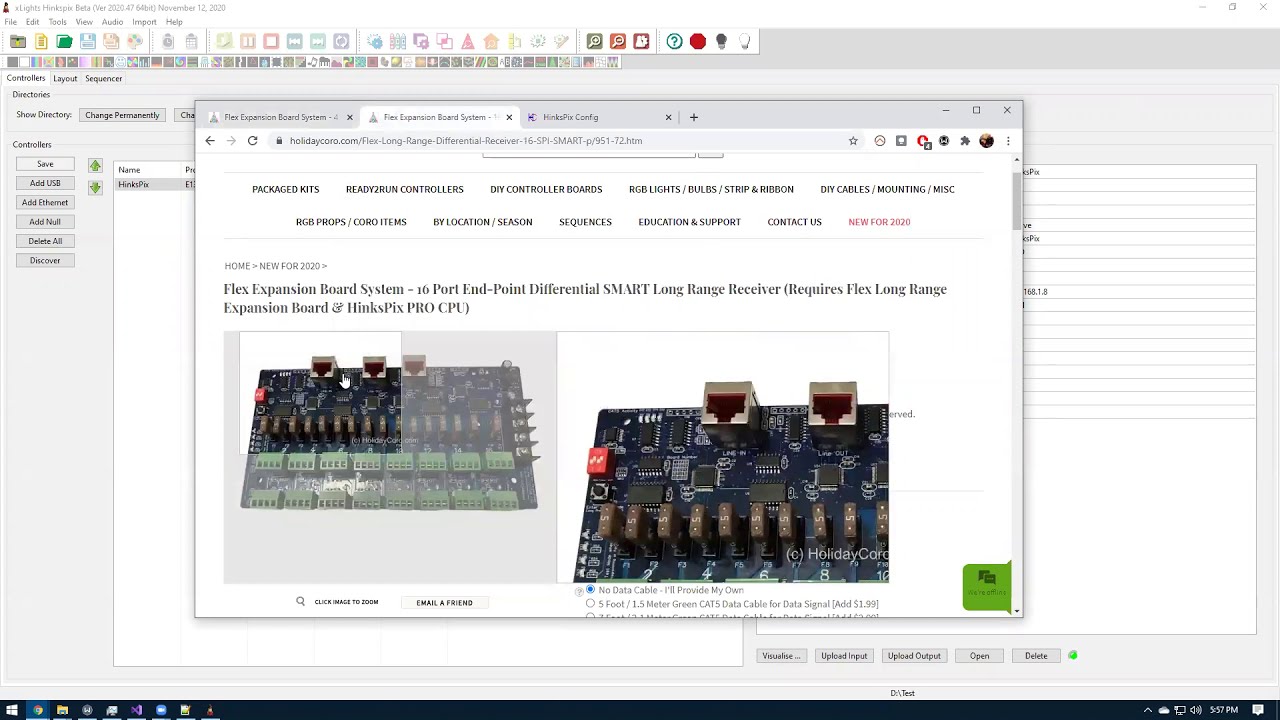Close the HinksPix Config browser tab
This screenshot has height=720, width=1280.
coord(668,117)
